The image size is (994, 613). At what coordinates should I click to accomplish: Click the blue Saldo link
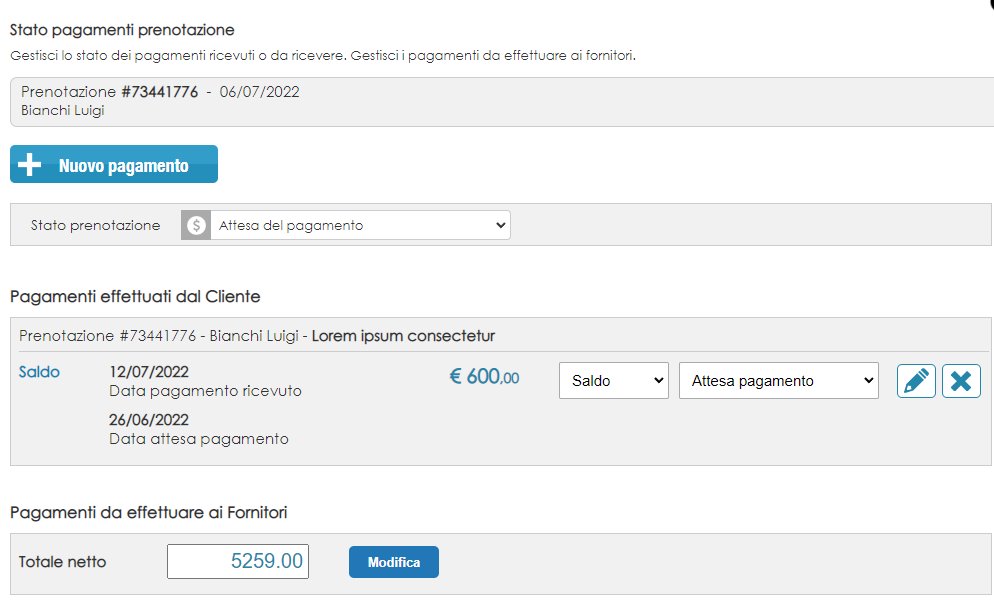[39, 372]
